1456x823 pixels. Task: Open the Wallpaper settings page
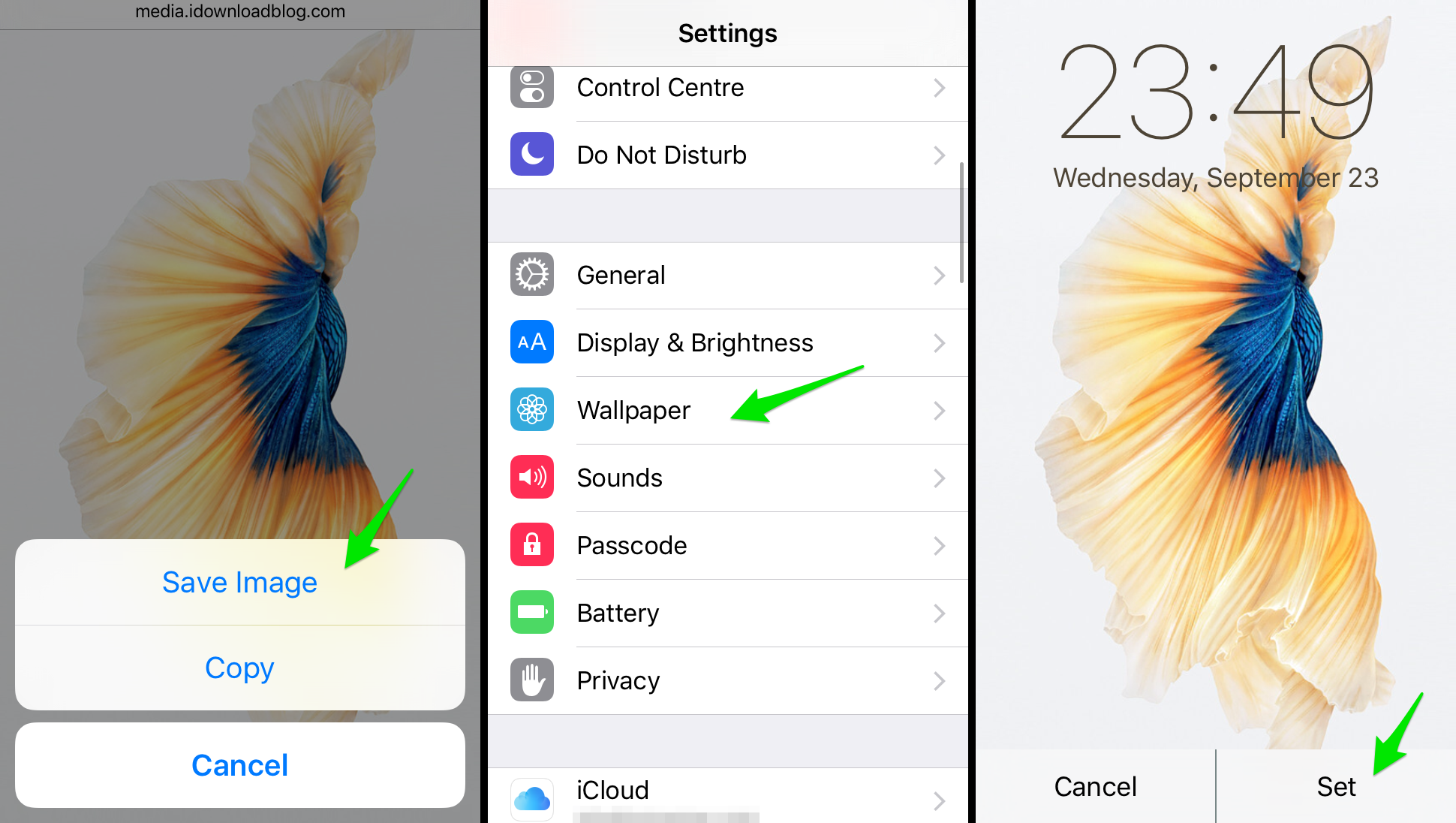pos(728,410)
